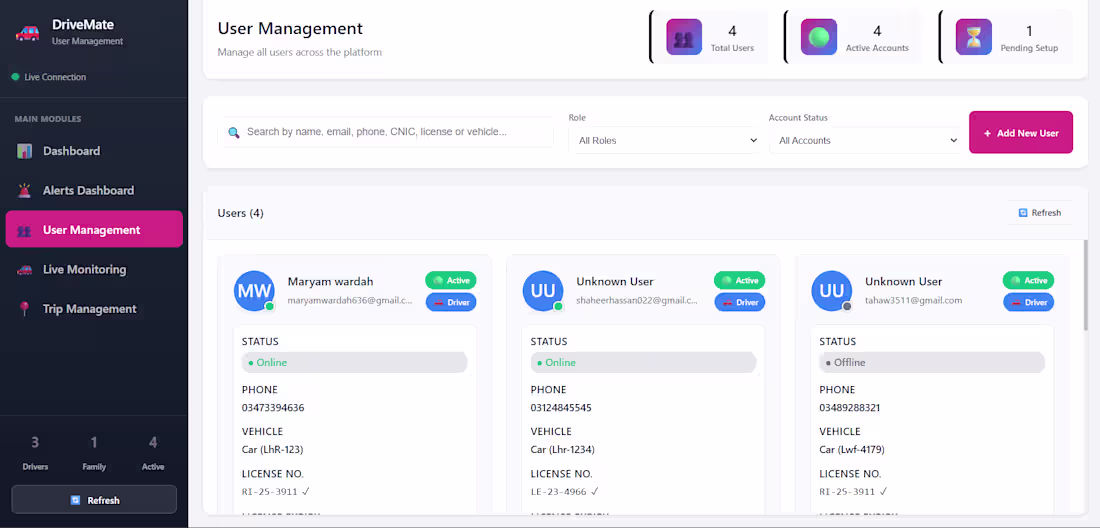Click the name Maryam wardah
1100x528 pixels.
pyautogui.click(x=330, y=281)
